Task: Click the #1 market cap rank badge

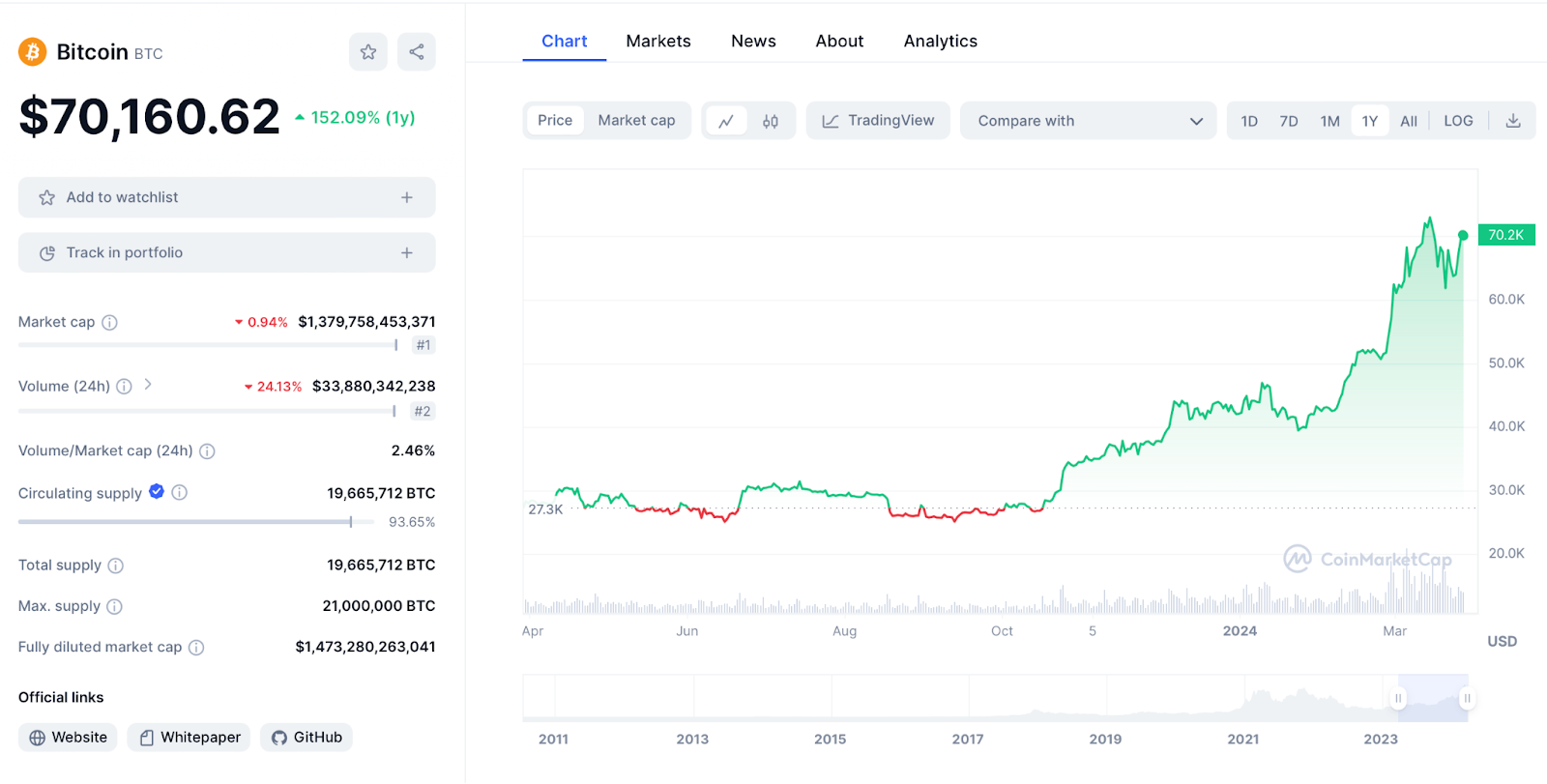Action: [423, 345]
